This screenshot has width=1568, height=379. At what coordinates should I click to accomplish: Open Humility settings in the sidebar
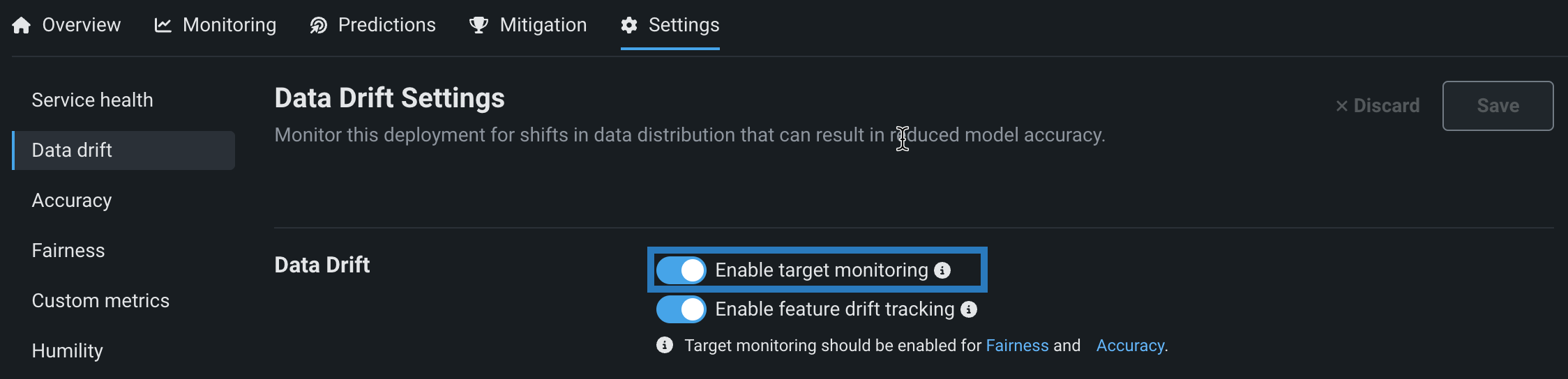(68, 351)
